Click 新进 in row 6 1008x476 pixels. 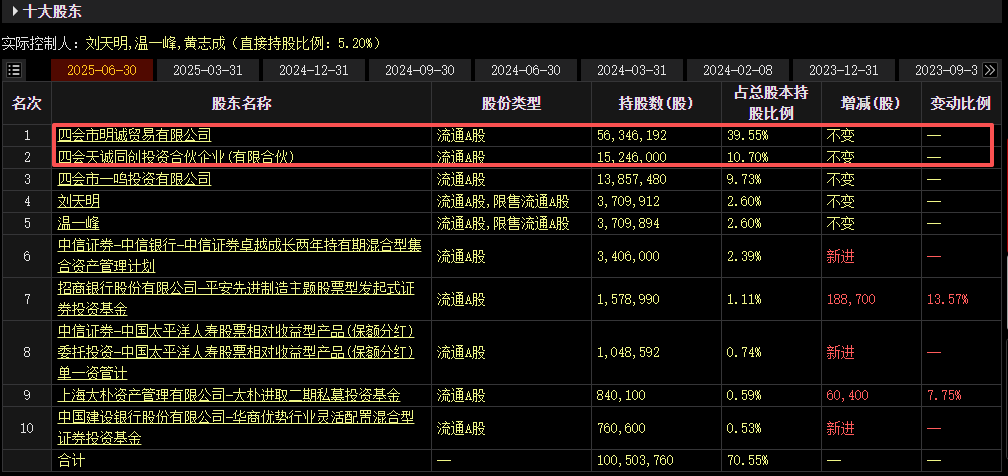(841, 255)
